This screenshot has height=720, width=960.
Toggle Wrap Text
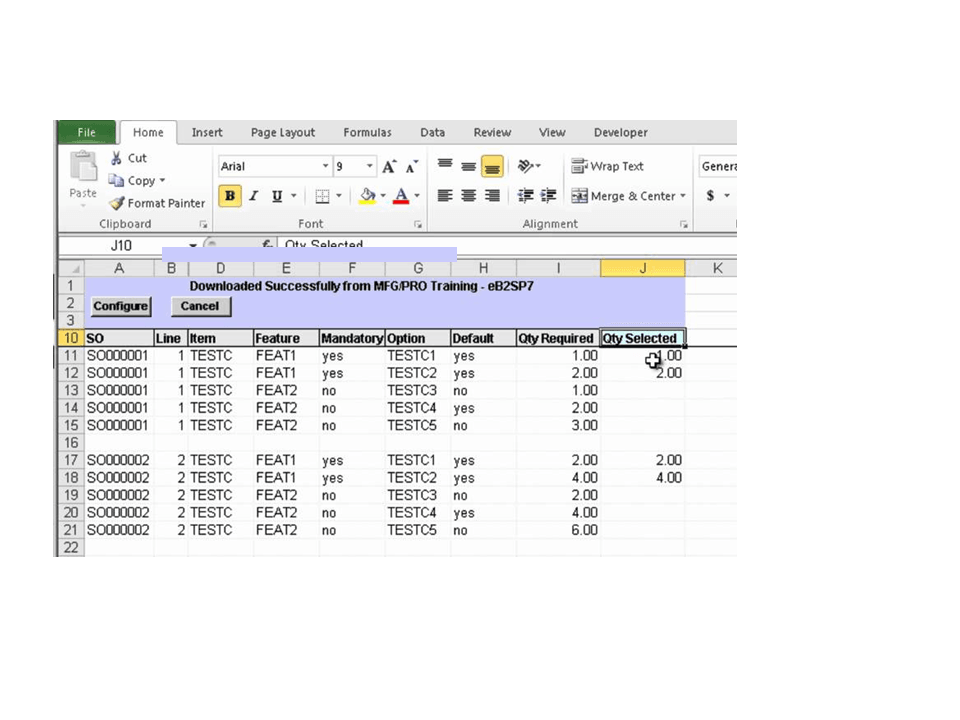pos(608,166)
